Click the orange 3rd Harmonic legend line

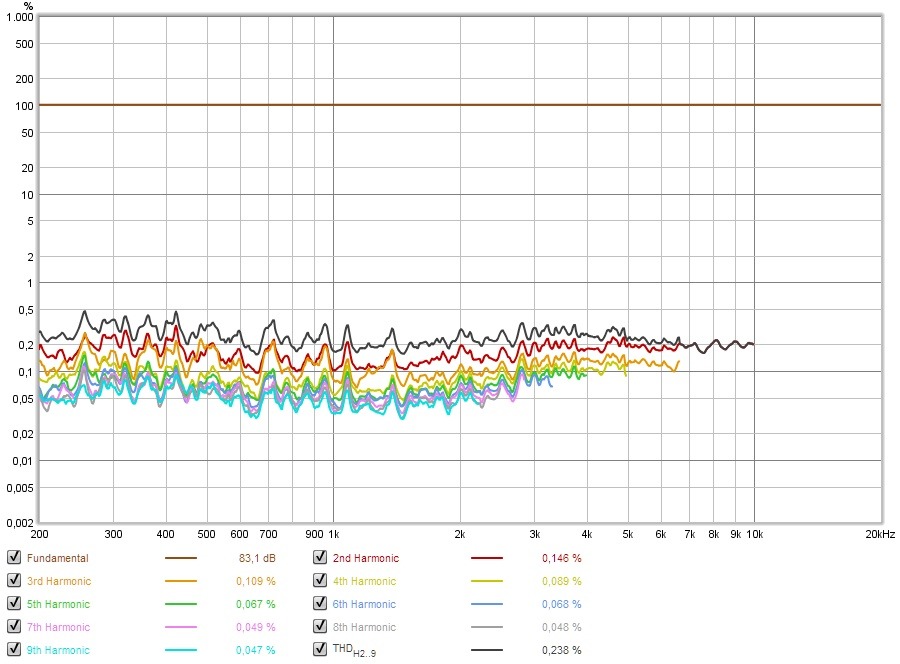click(x=180, y=582)
